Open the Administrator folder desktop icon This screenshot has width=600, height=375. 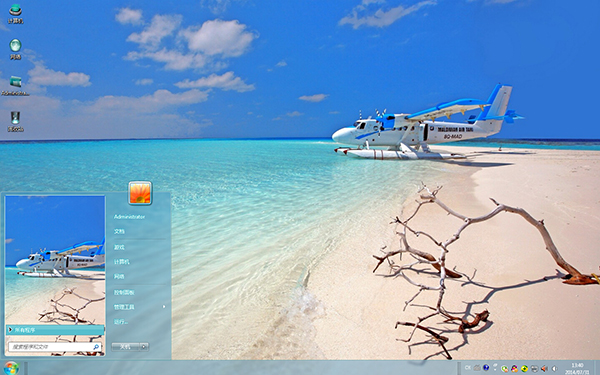pos(15,85)
